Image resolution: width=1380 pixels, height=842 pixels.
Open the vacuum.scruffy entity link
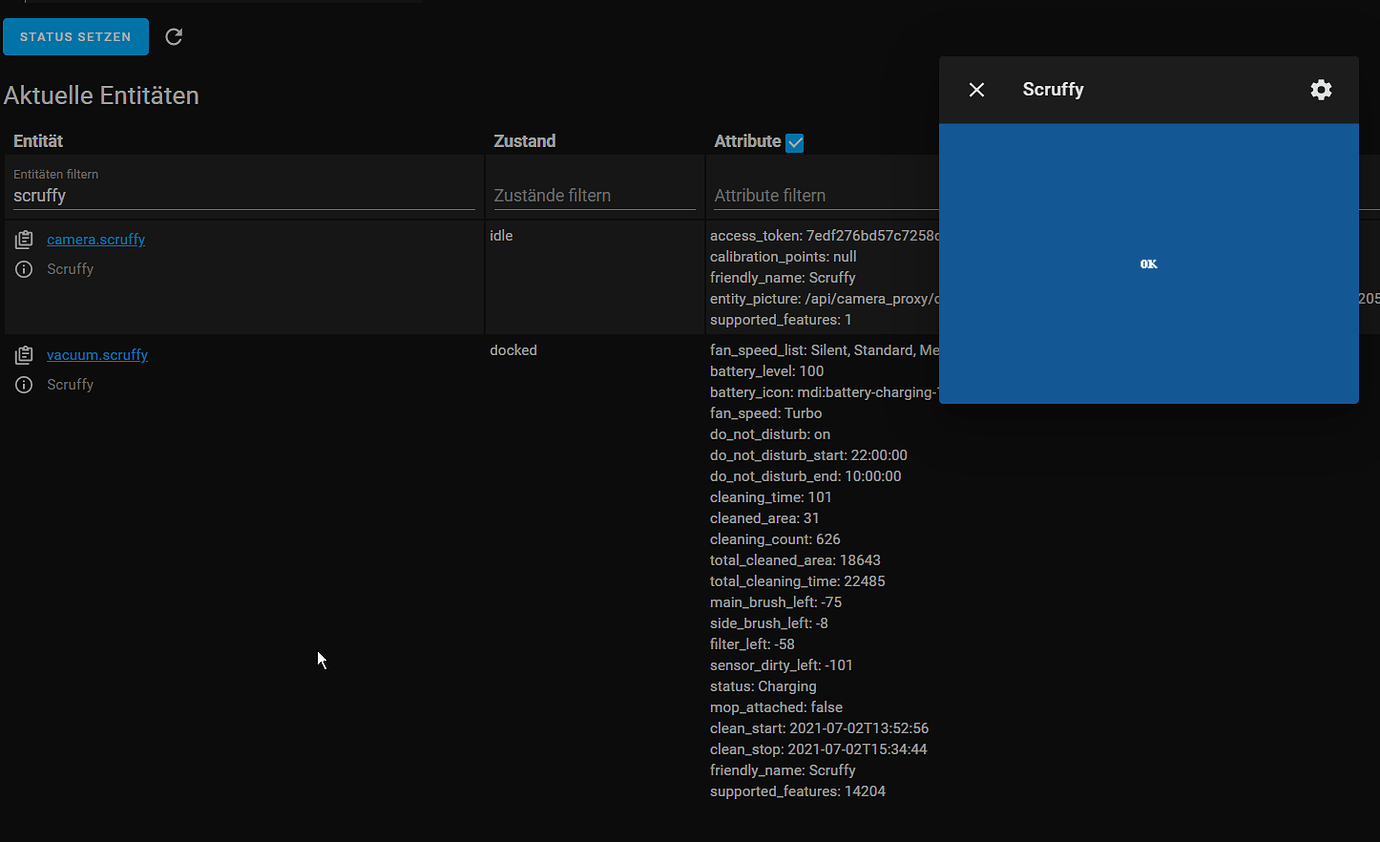pos(96,354)
